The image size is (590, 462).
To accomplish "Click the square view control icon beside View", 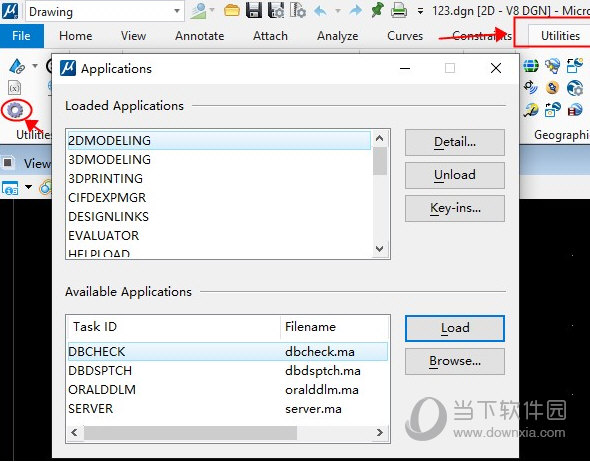I will coord(8,163).
